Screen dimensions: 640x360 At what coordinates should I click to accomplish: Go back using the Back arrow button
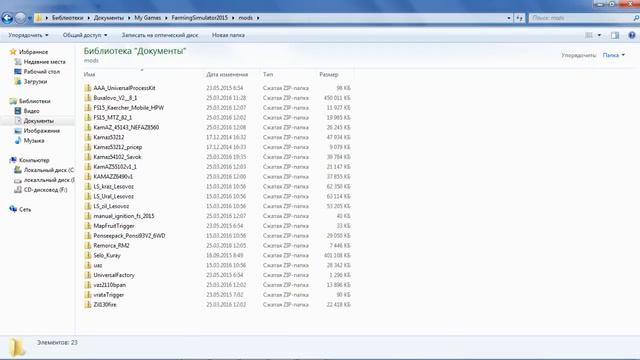(x=7, y=18)
